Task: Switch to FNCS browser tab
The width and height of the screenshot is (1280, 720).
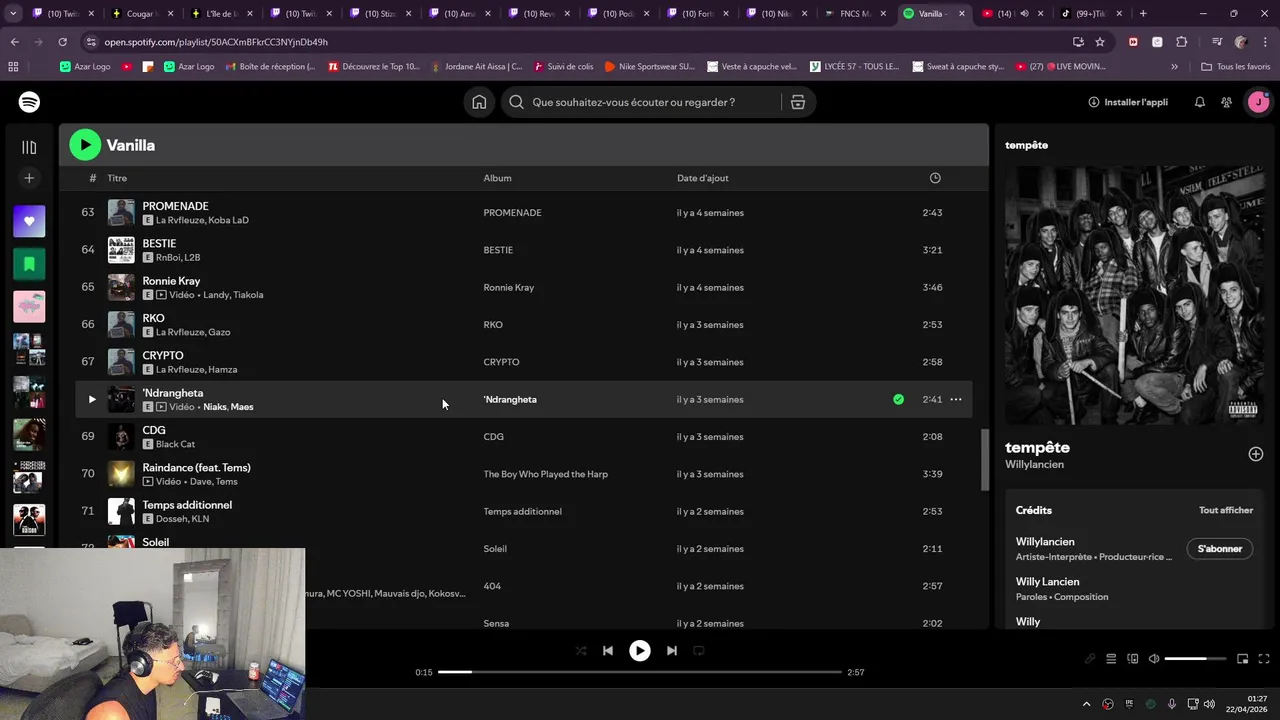Action: tap(854, 14)
